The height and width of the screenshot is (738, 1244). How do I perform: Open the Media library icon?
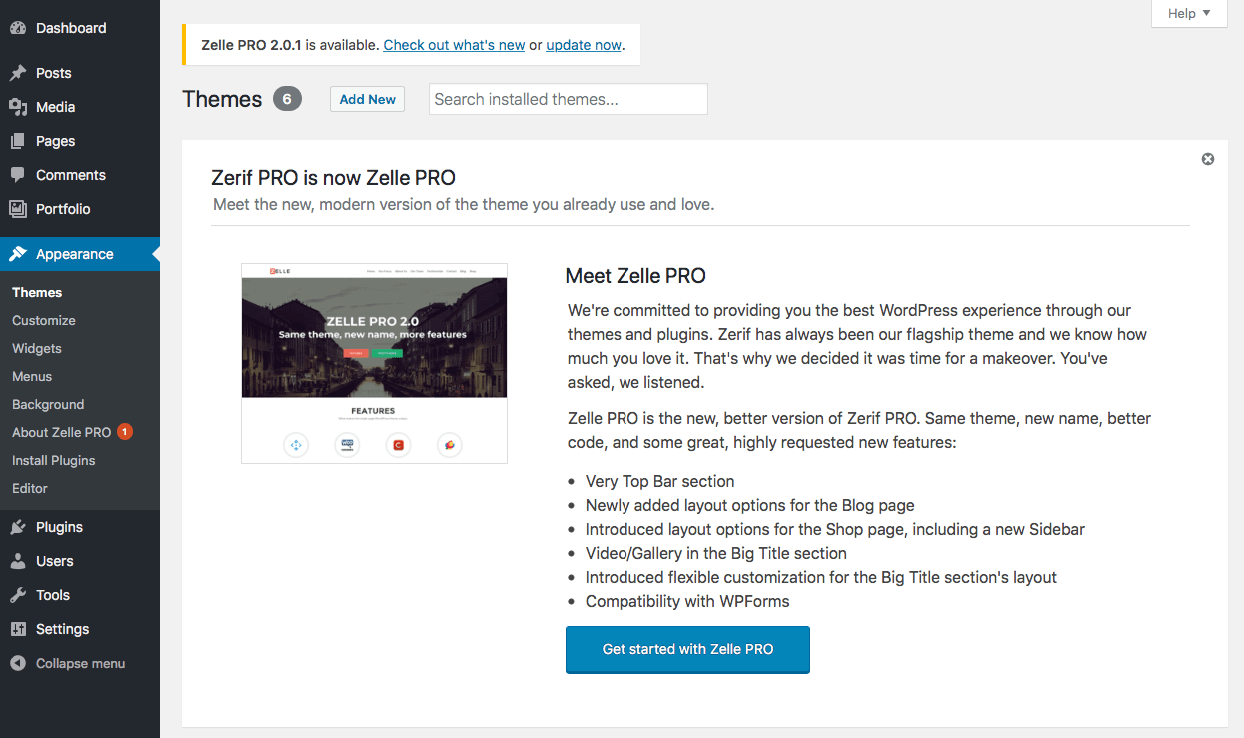coord(18,107)
